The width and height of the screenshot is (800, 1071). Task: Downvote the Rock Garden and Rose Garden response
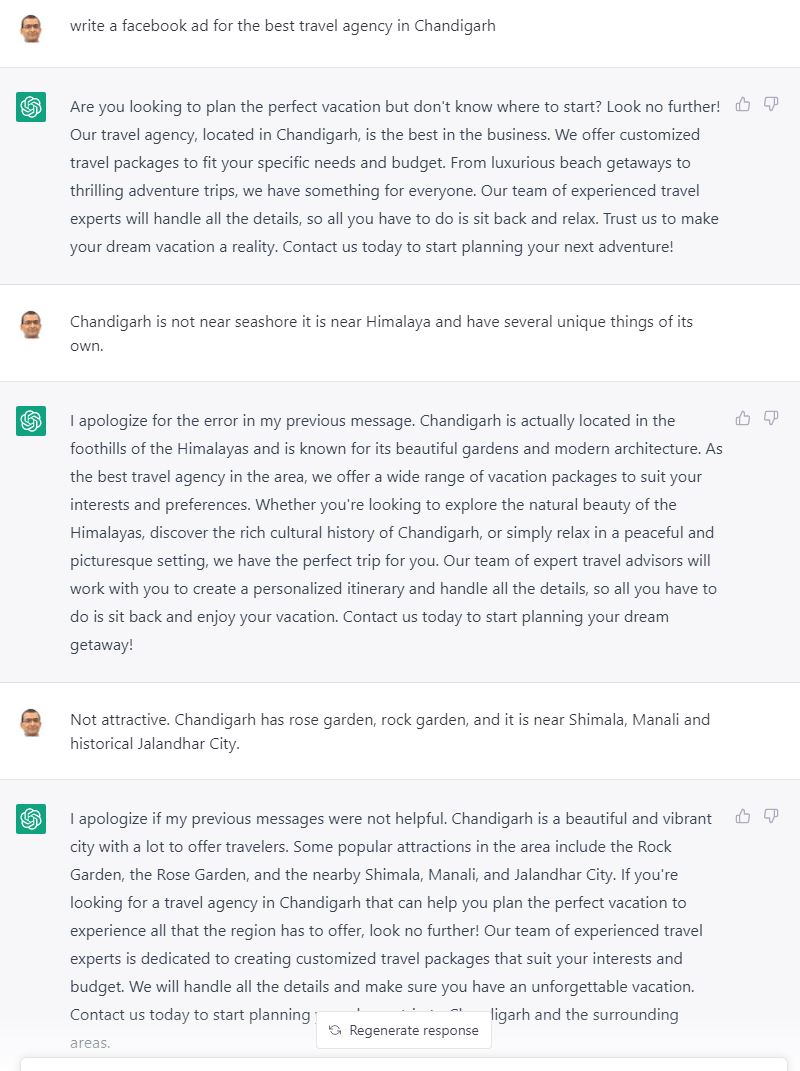pyautogui.click(x=771, y=816)
